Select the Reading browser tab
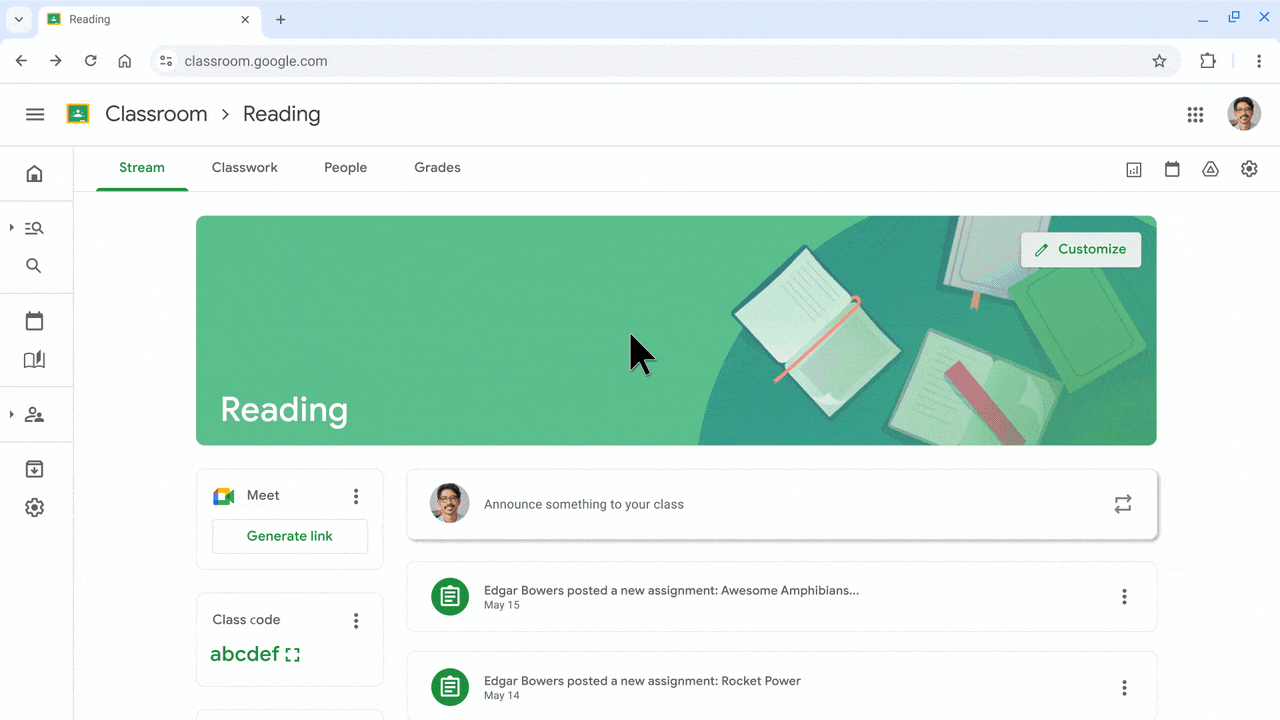The image size is (1280, 720). click(x=150, y=20)
